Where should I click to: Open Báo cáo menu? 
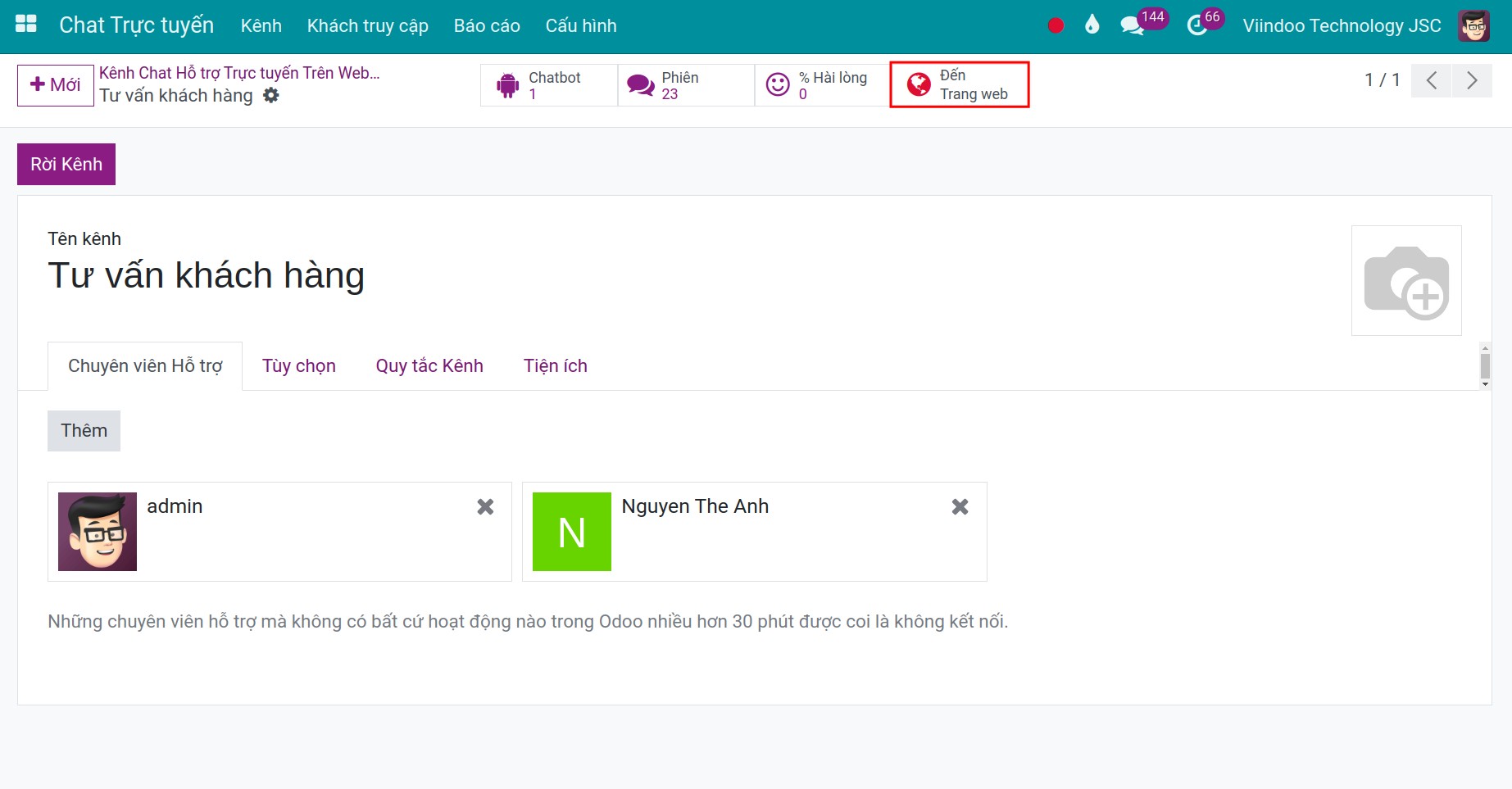pyautogui.click(x=487, y=26)
